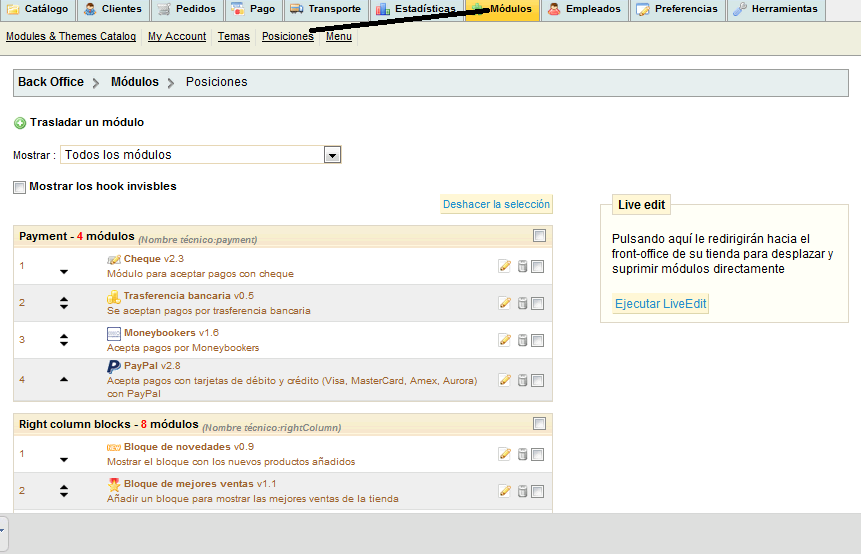Remove PayPal module via trash icon
This screenshot has width=861, height=554.
coord(522,380)
